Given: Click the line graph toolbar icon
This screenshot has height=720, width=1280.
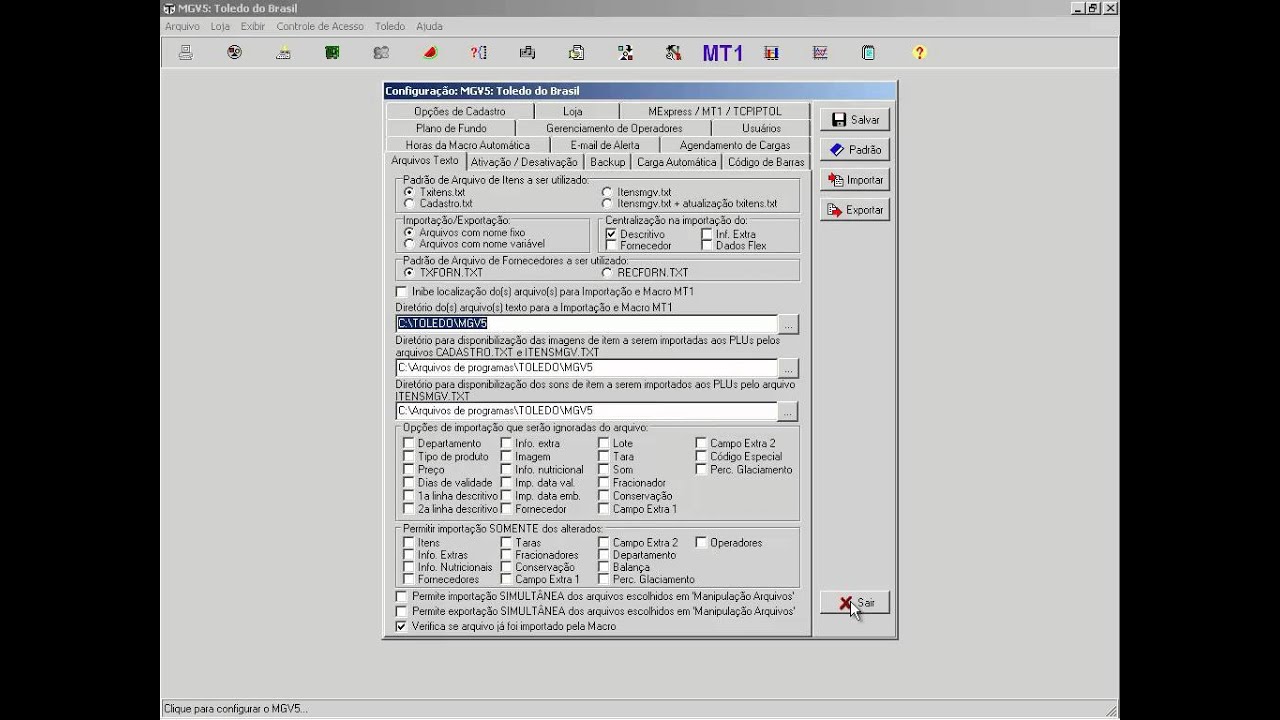Looking at the screenshot, I should point(820,53).
